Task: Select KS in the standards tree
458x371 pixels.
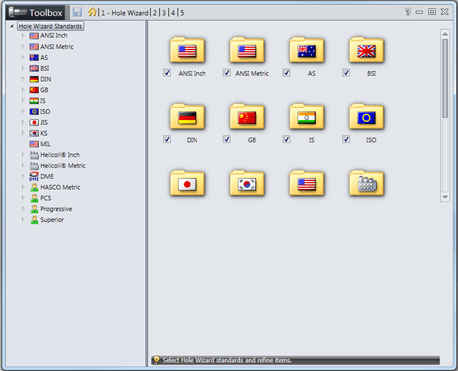Action: coord(44,133)
